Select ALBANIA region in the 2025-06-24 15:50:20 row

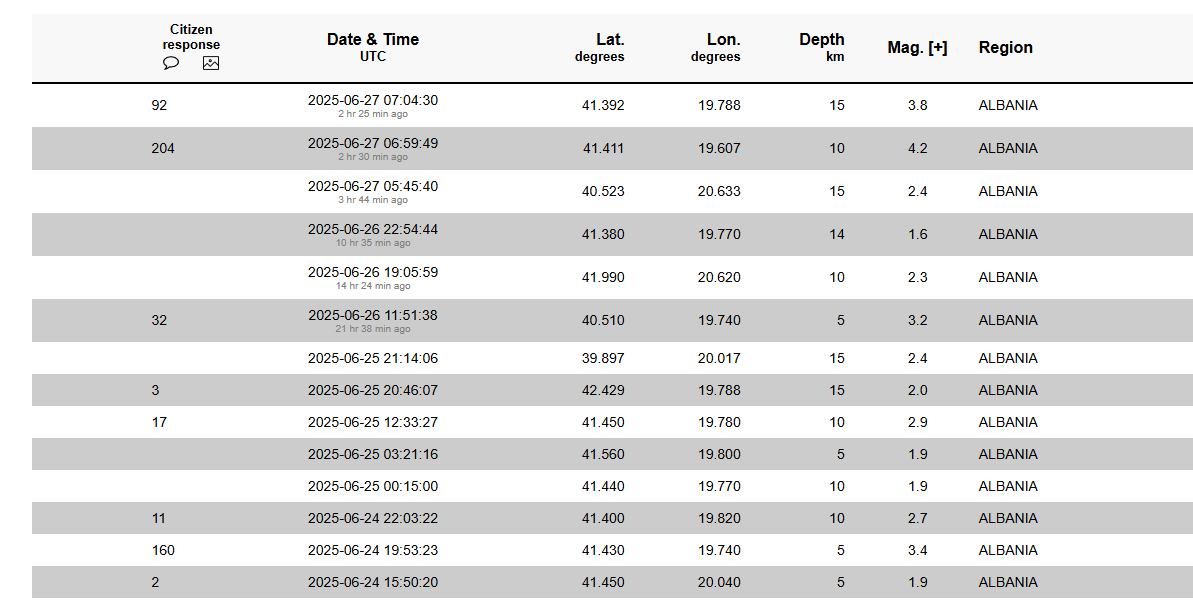tap(1007, 582)
